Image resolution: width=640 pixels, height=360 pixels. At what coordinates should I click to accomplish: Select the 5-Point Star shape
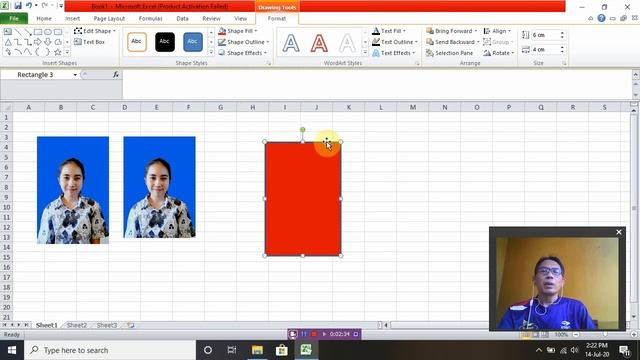58,52
